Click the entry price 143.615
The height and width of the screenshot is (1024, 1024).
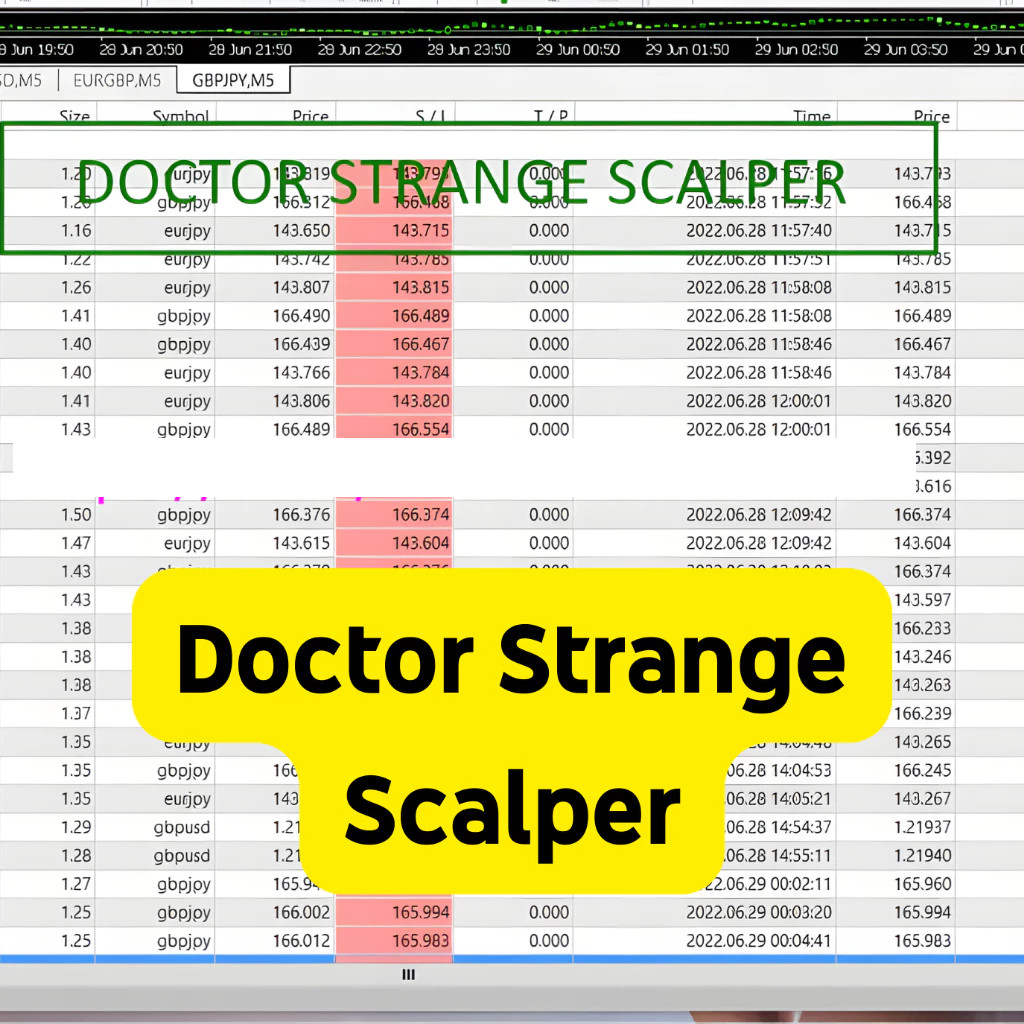[x=301, y=543]
